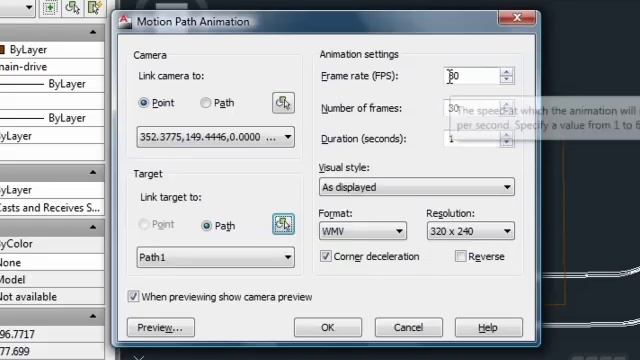Toggle the When previewing show camera preview checkbox
640x360 pixels.
tap(133, 296)
